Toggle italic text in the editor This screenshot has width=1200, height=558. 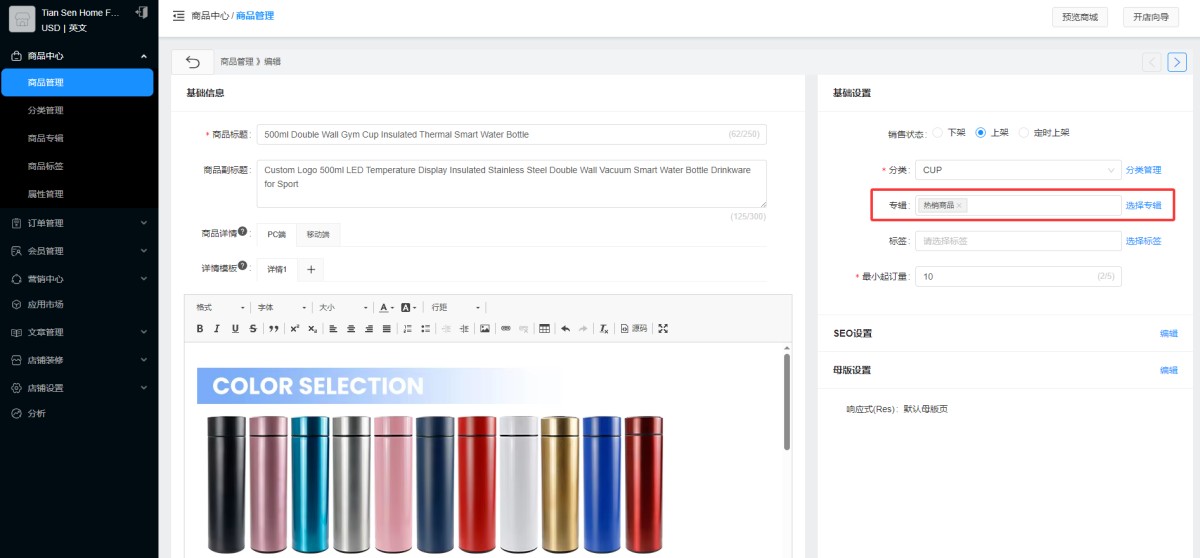(217, 328)
